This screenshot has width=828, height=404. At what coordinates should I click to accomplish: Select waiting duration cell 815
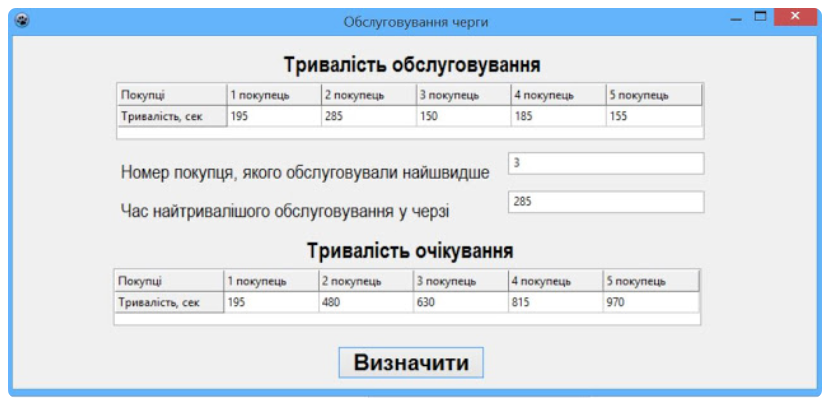(x=556, y=303)
